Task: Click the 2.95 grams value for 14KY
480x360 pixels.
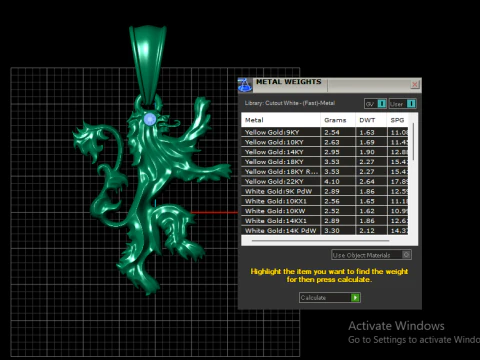Action: coord(332,152)
